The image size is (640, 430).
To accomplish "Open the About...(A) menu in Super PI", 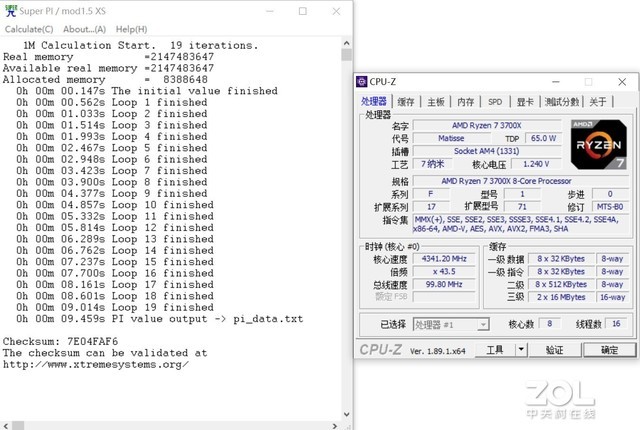I will coord(84,29).
